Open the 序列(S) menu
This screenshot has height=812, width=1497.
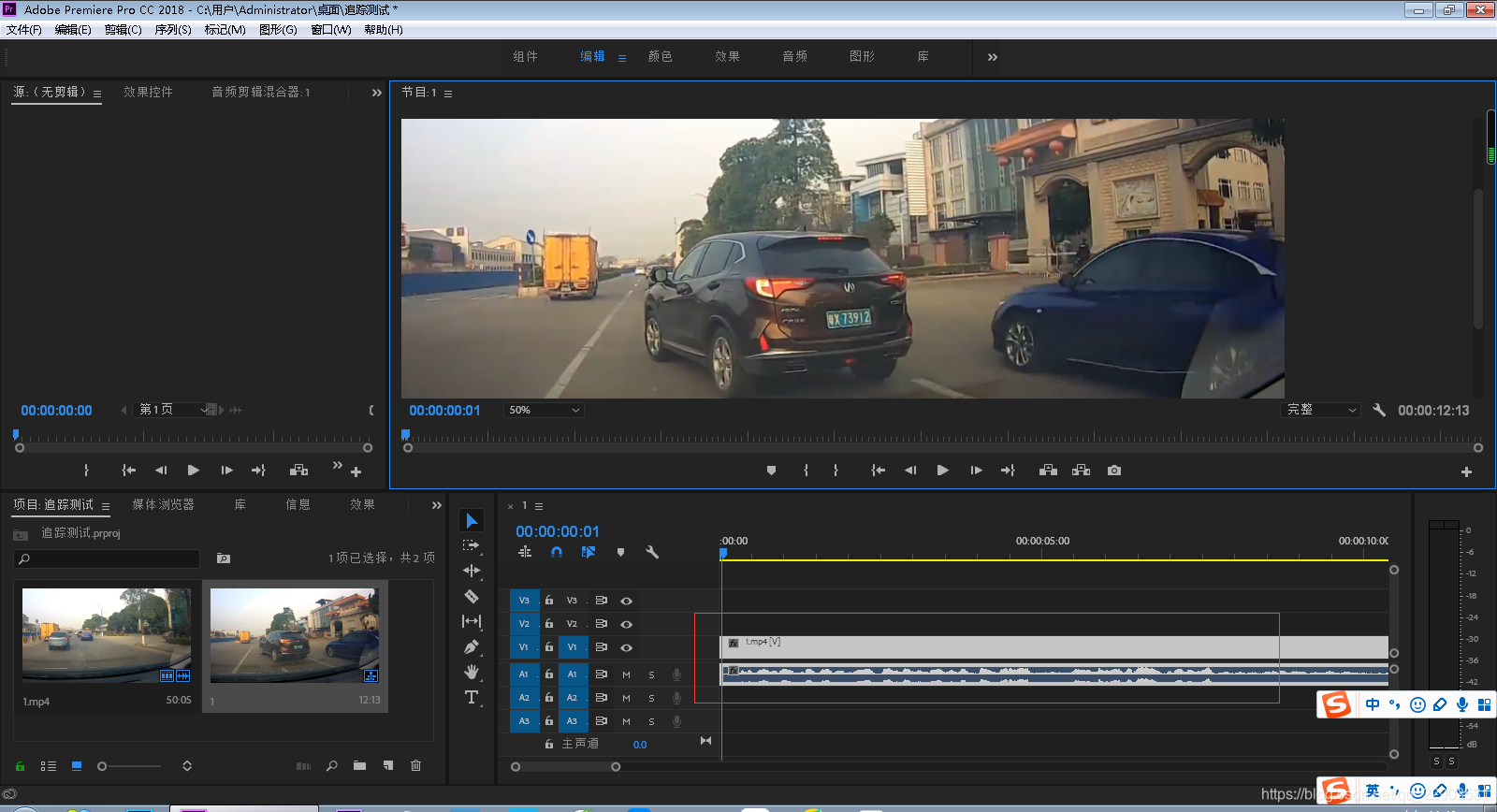click(x=172, y=30)
